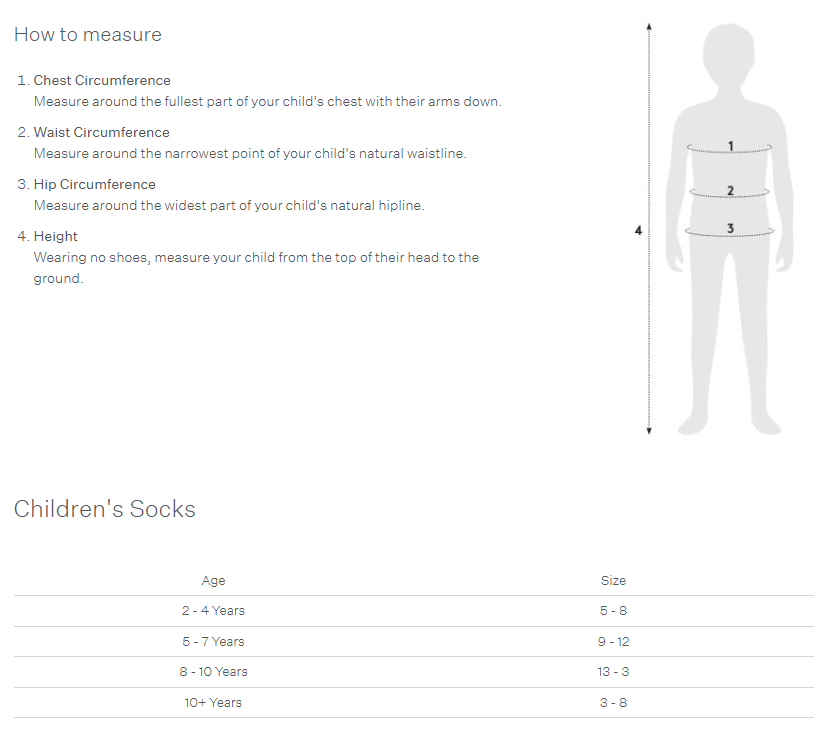
Task: Click the waist marker 2 on figure
Action: (730, 190)
